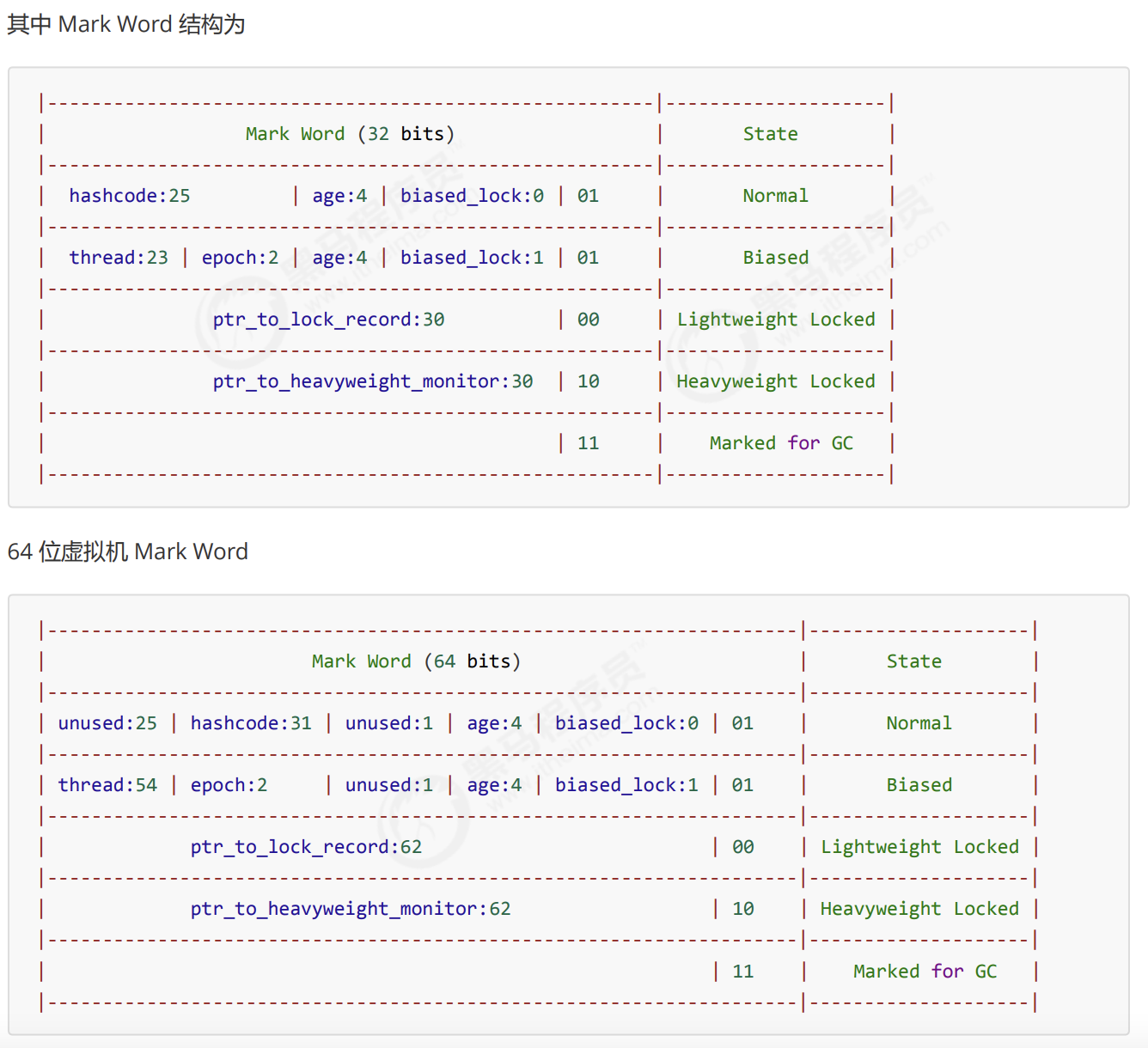Click 'Heavyweight Locked' in the 64-bit table
1148x1048 pixels.
(x=919, y=909)
